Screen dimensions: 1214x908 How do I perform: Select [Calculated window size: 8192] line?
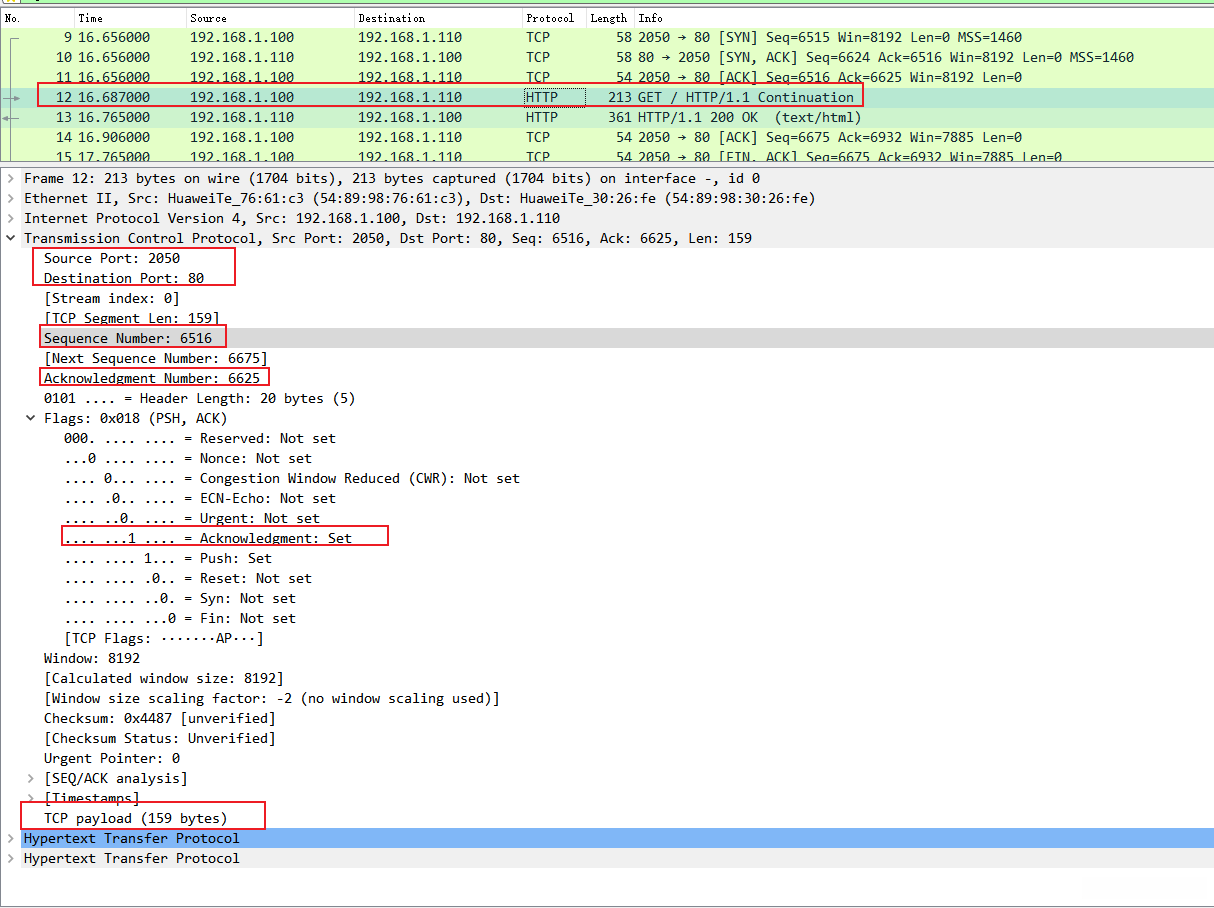click(164, 678)
